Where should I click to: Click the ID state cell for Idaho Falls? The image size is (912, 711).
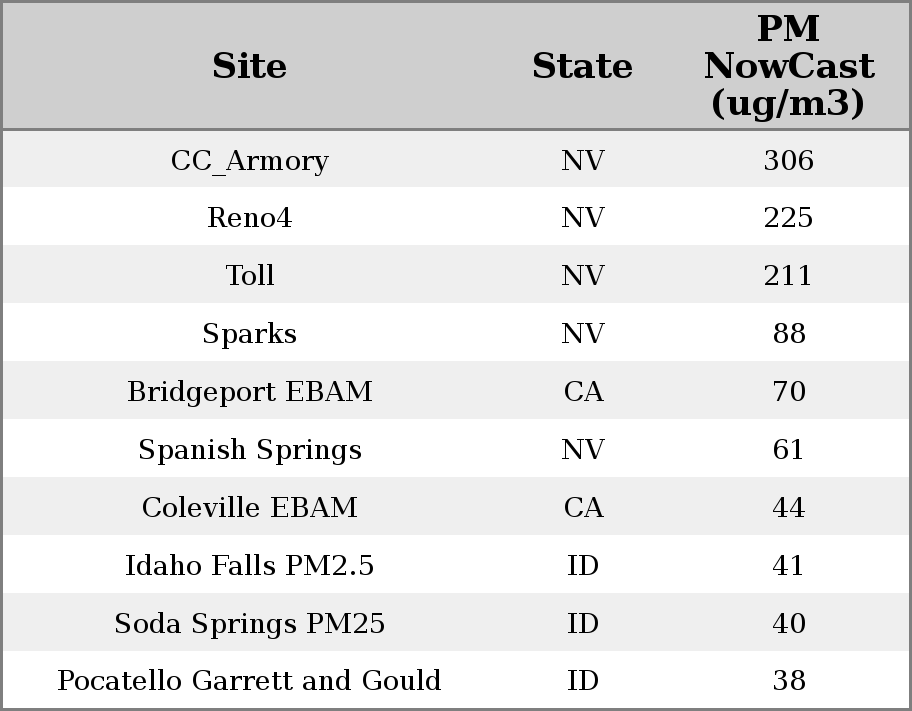pyautogui.click(x=583, y=566)
